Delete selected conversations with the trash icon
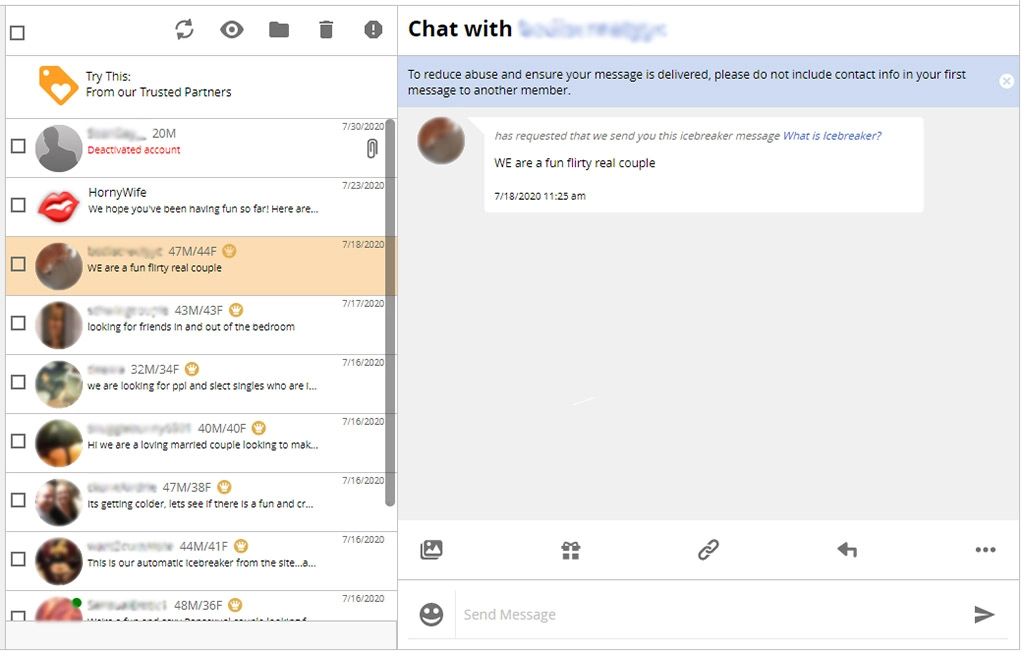The image size is (1024, 653). click(x=325, y=29)
